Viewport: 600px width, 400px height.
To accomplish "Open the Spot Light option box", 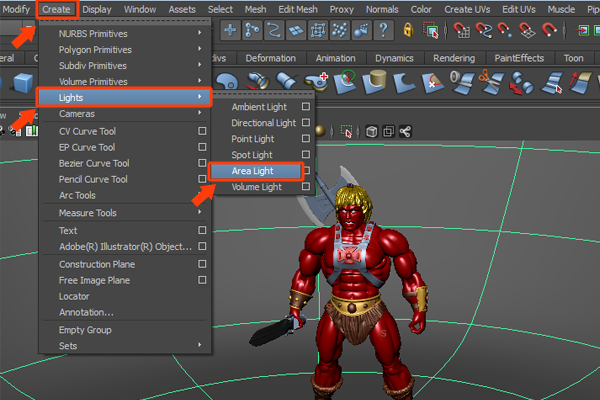I will pos(306,155).
